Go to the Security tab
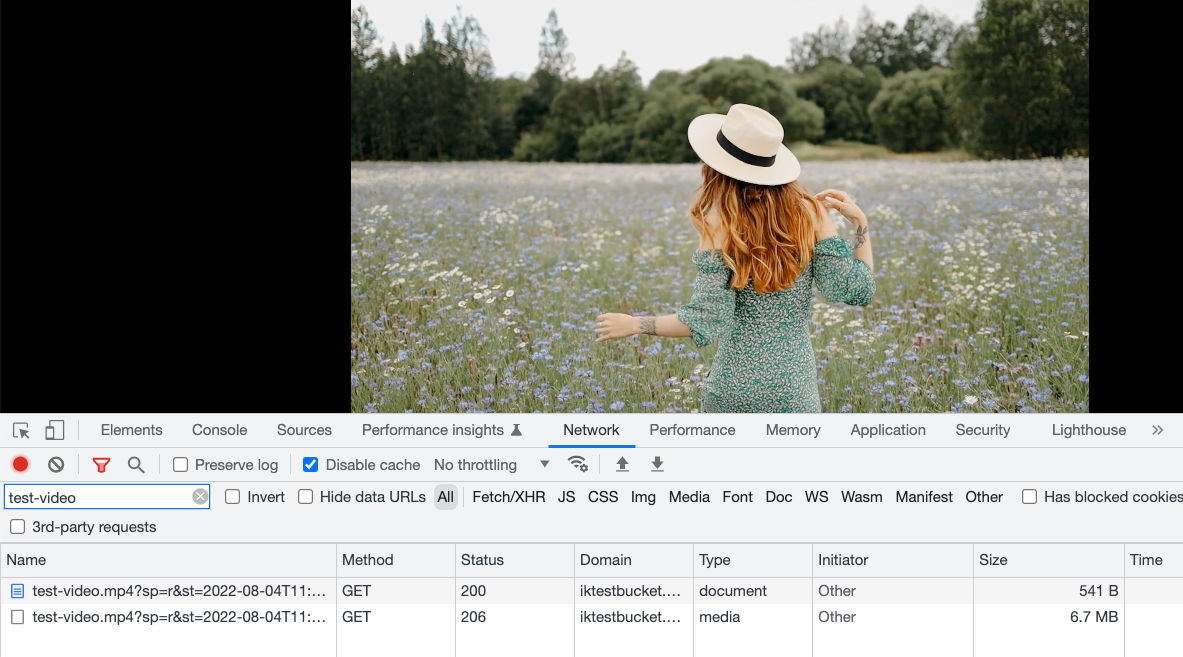 [982, 430]
